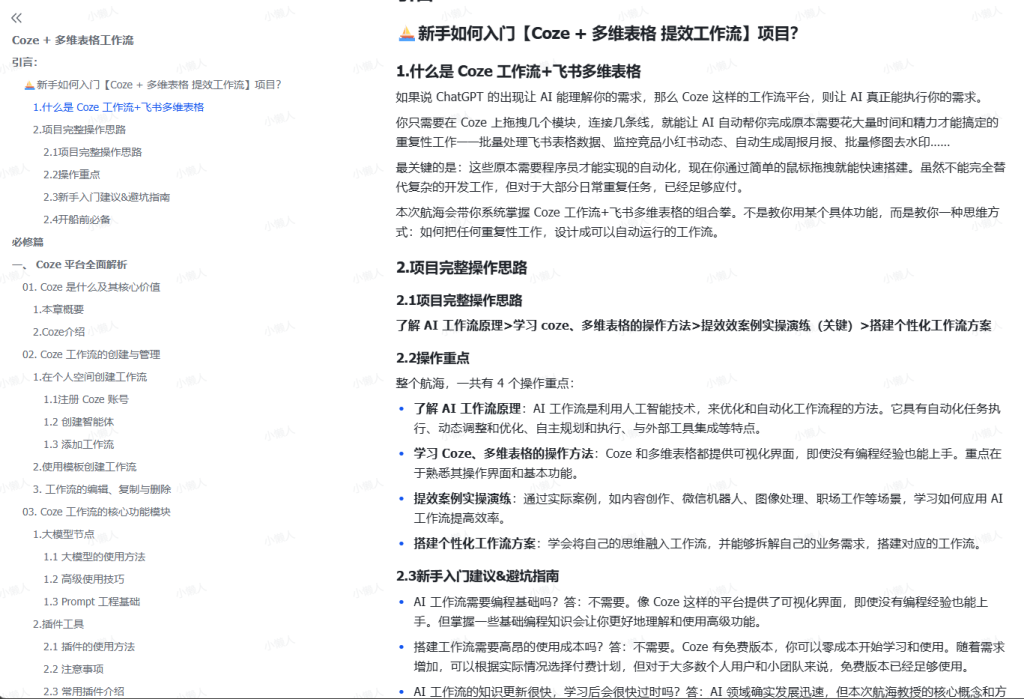Viewport: 1024px width, 699px height.
Task: Open outline item 2.1 插件的使用方法
Action: tap(89, 647)
